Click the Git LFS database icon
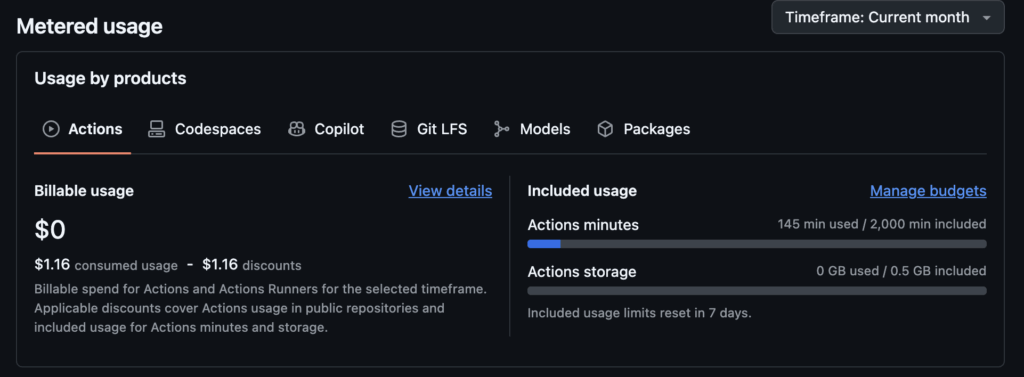 pyautogui.click(x=398, y=129)
